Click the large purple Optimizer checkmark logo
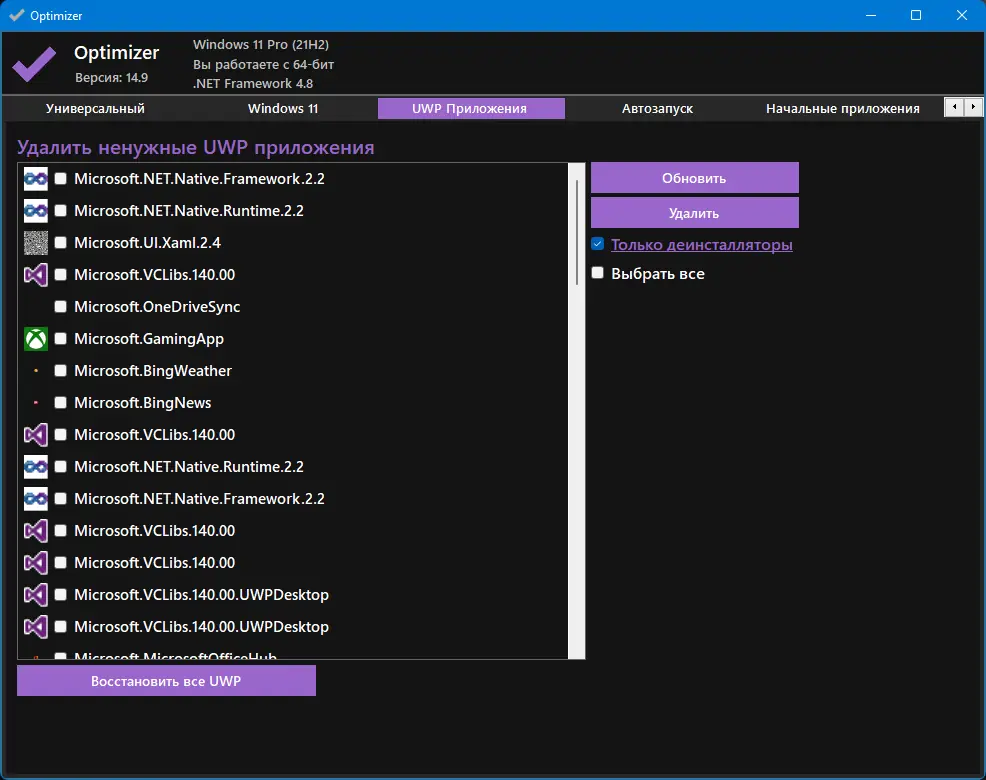 point(34,64)
